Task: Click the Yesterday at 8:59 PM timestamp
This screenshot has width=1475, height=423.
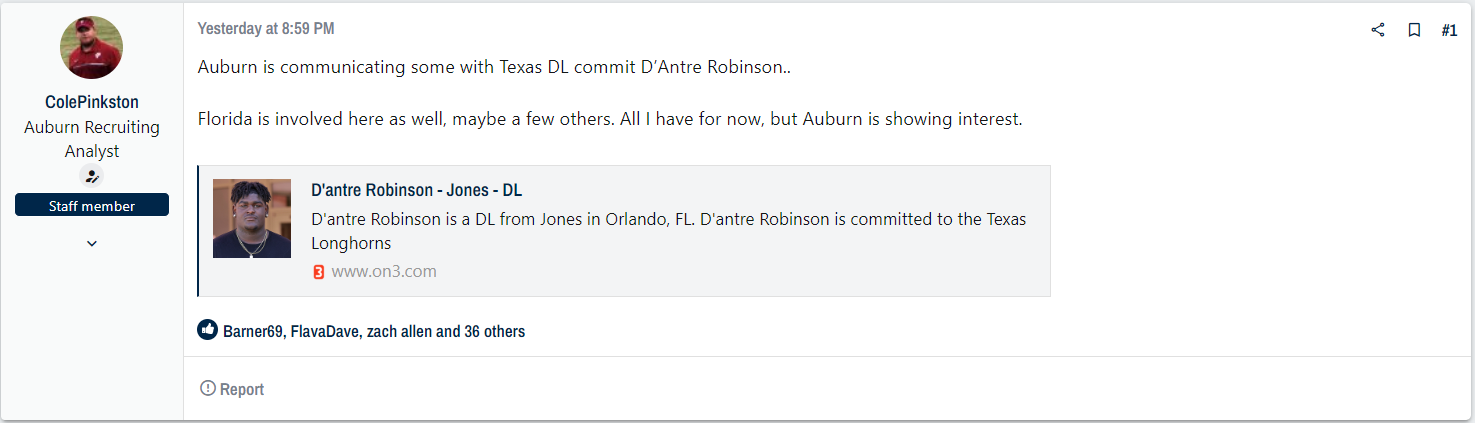Action: (x=266, y=29)
